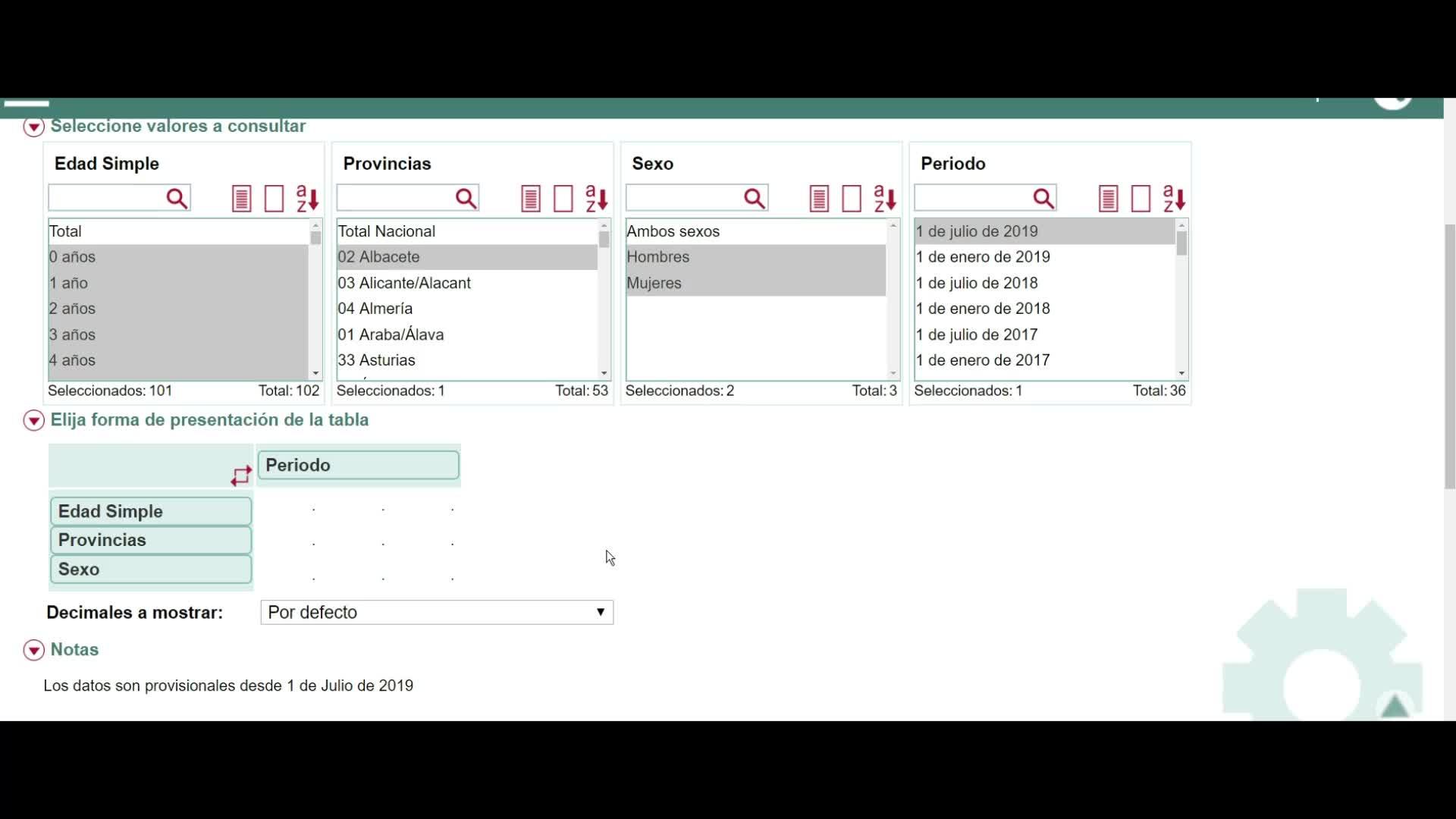
Task: Open the 'Decimales a mostrar' dropdown
Action: tap(437, 612)
